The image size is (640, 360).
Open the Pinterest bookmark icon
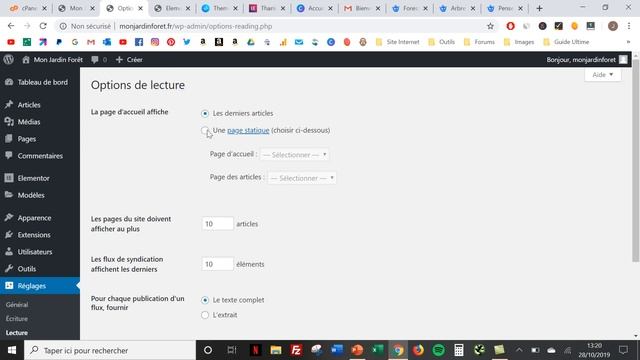click(x=171, y=42)
